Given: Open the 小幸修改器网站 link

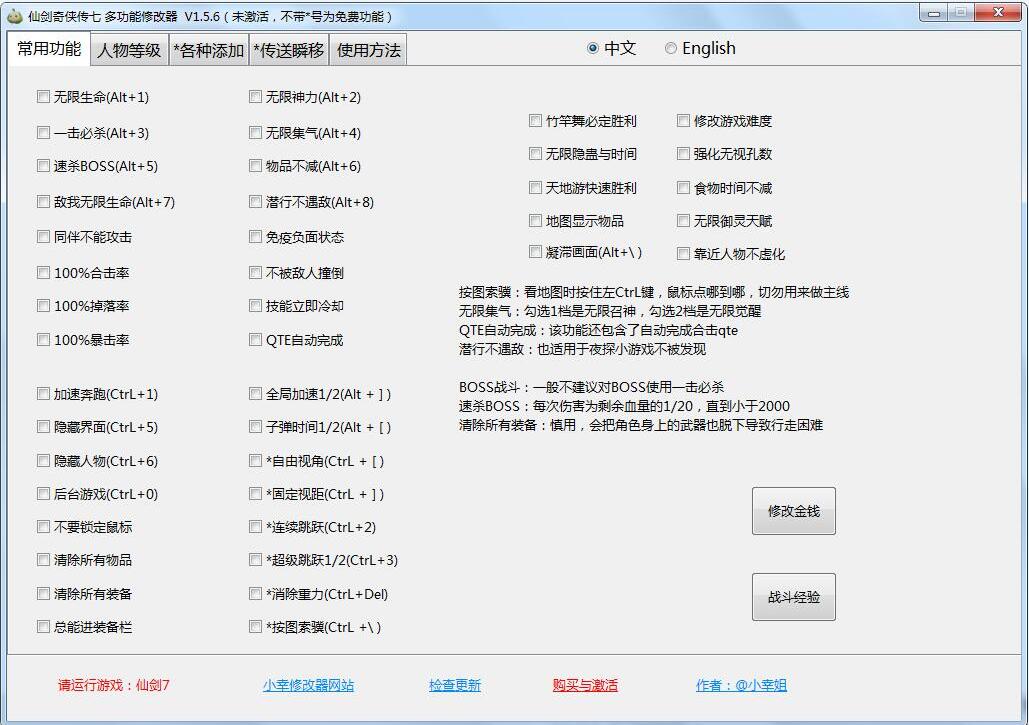Looking at the screenshot, I should [x=308, y=686].
